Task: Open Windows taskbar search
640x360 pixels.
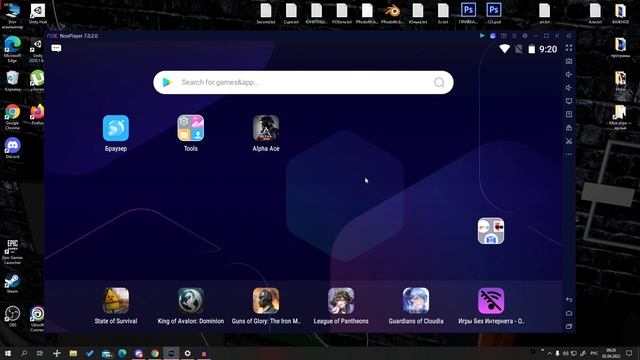Action: (x=24, y=353)
